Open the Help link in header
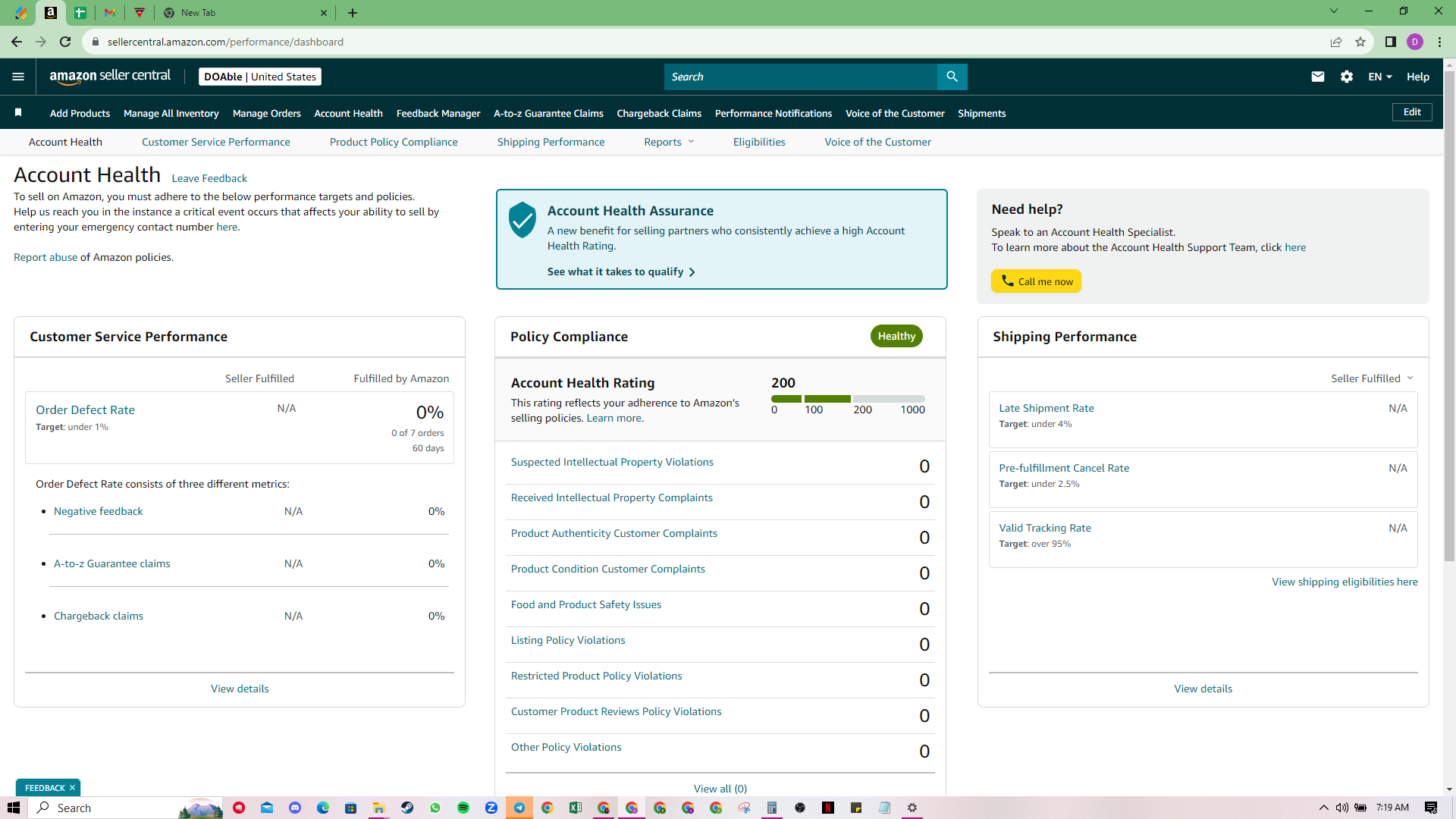The width and height of the screenshot is (1456, 819). pos(1418,77)
